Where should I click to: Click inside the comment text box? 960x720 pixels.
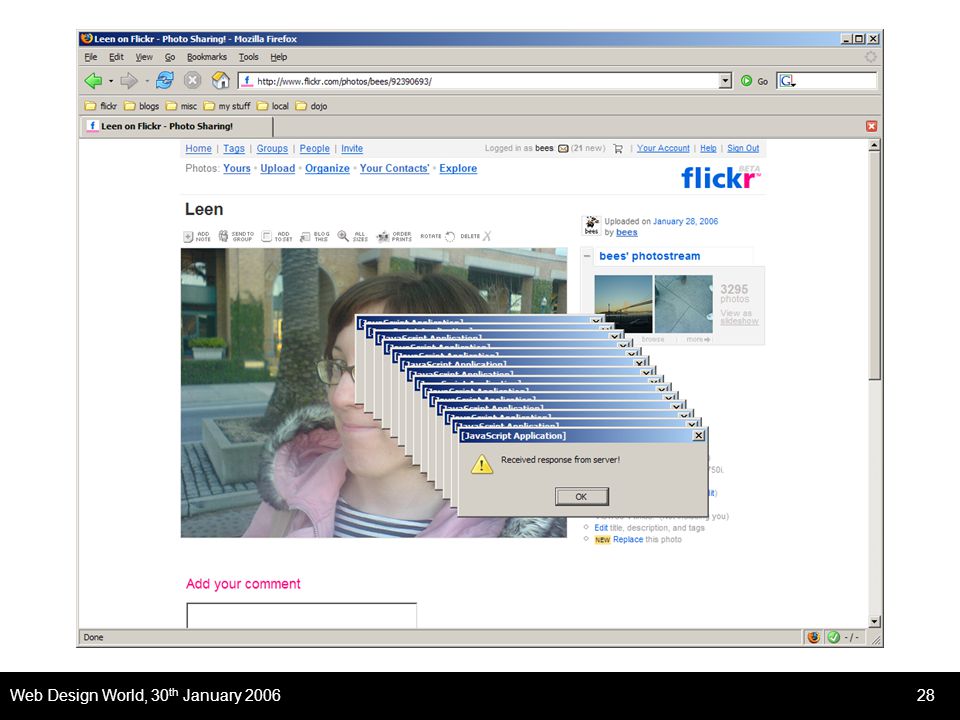(x=301, y=615)
